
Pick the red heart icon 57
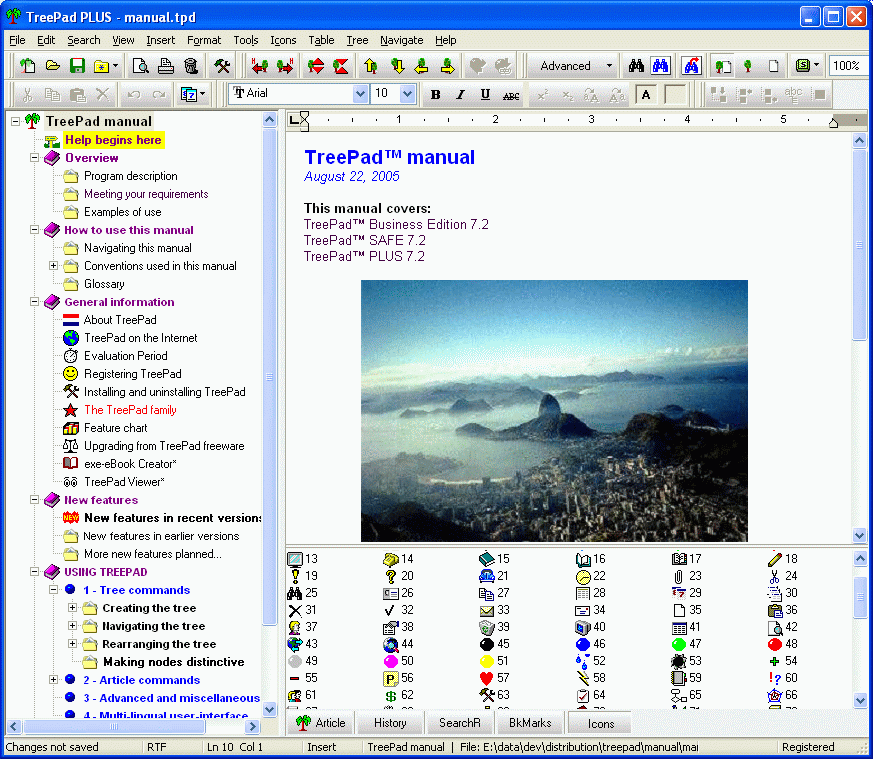point(487,678)
